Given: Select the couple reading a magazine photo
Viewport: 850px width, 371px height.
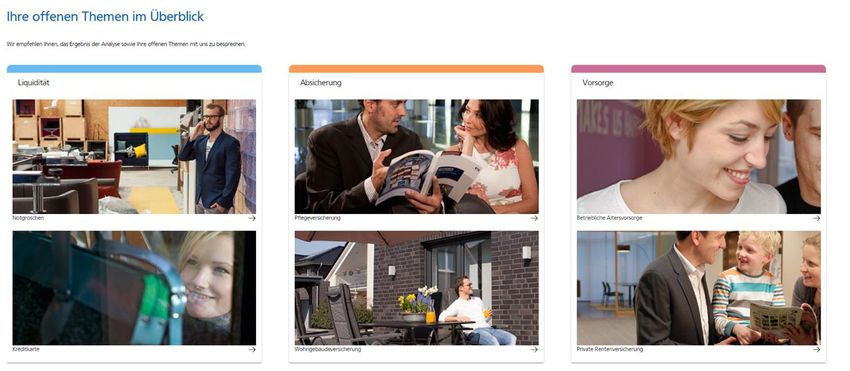Looking at the screenshot, I should tap(416, 156).
